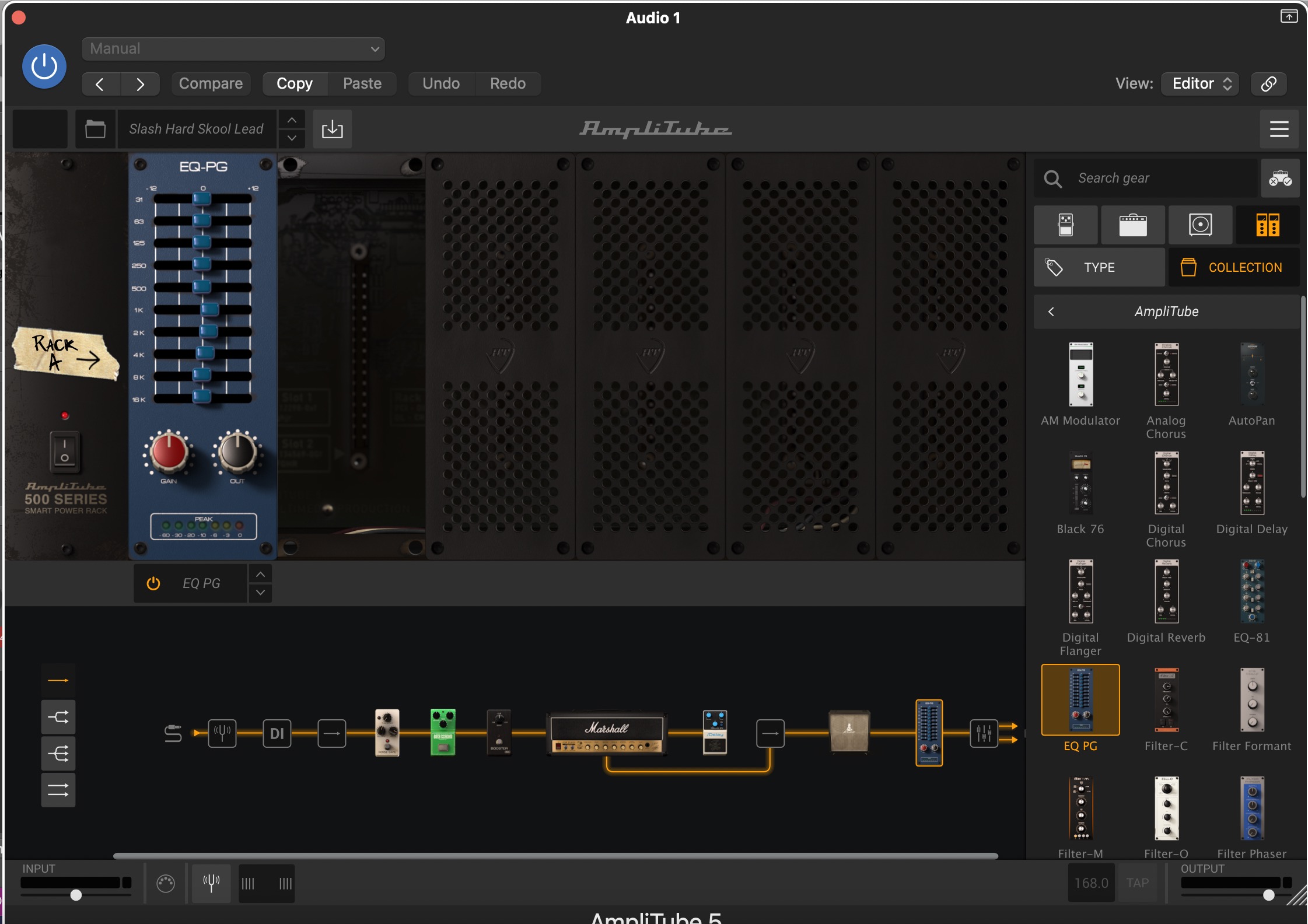Click the EQ-PG 31 Hz band slider

click(202, 199)
